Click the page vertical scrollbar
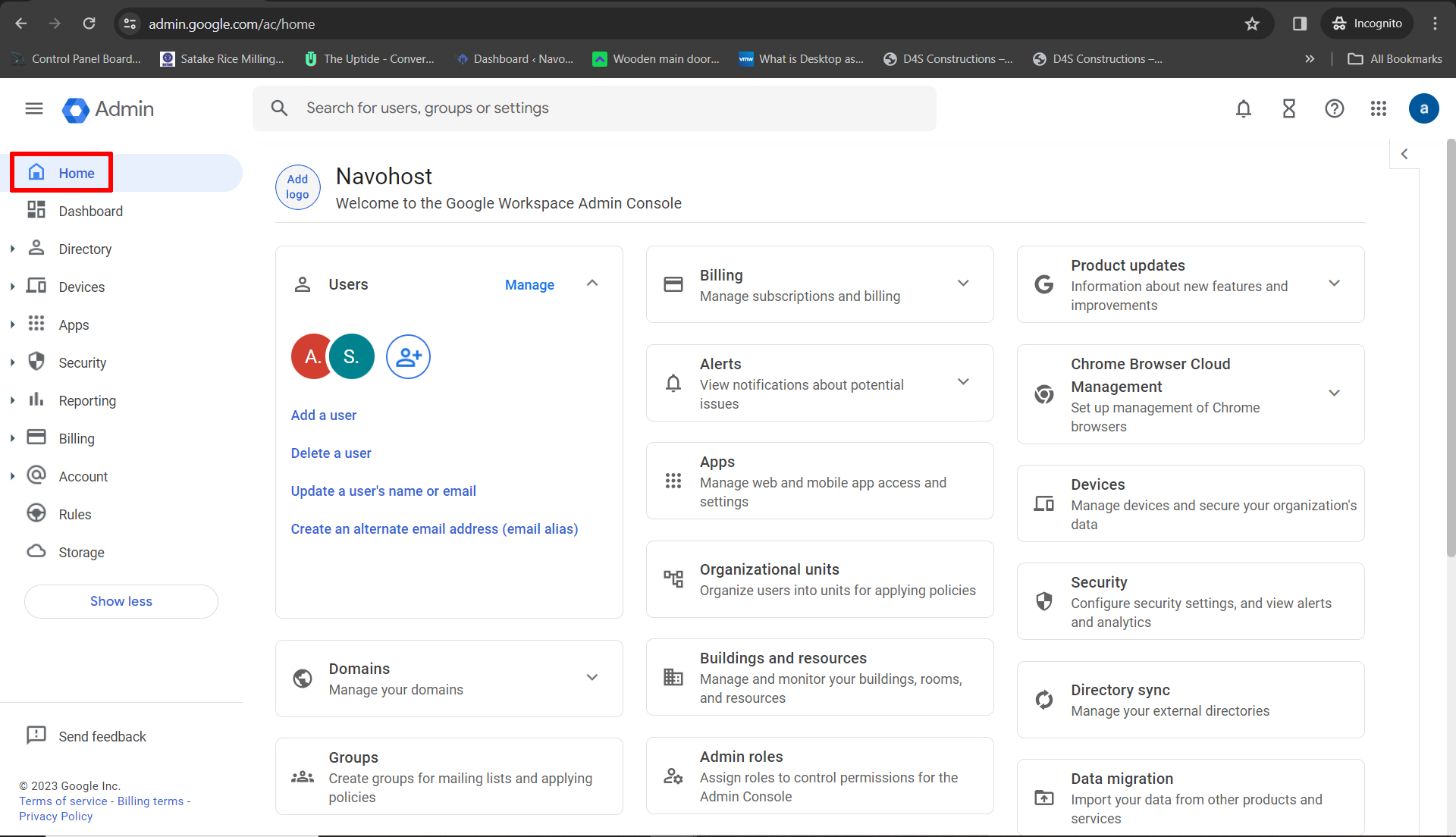This screenshot has width=1456, height=837. pyautogui.click(x=1451, y=349)
